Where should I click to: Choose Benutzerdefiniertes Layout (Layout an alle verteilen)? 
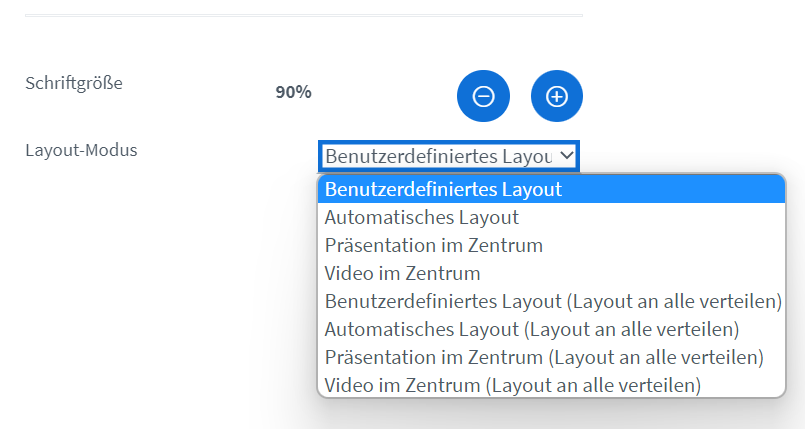pos(551,301)
